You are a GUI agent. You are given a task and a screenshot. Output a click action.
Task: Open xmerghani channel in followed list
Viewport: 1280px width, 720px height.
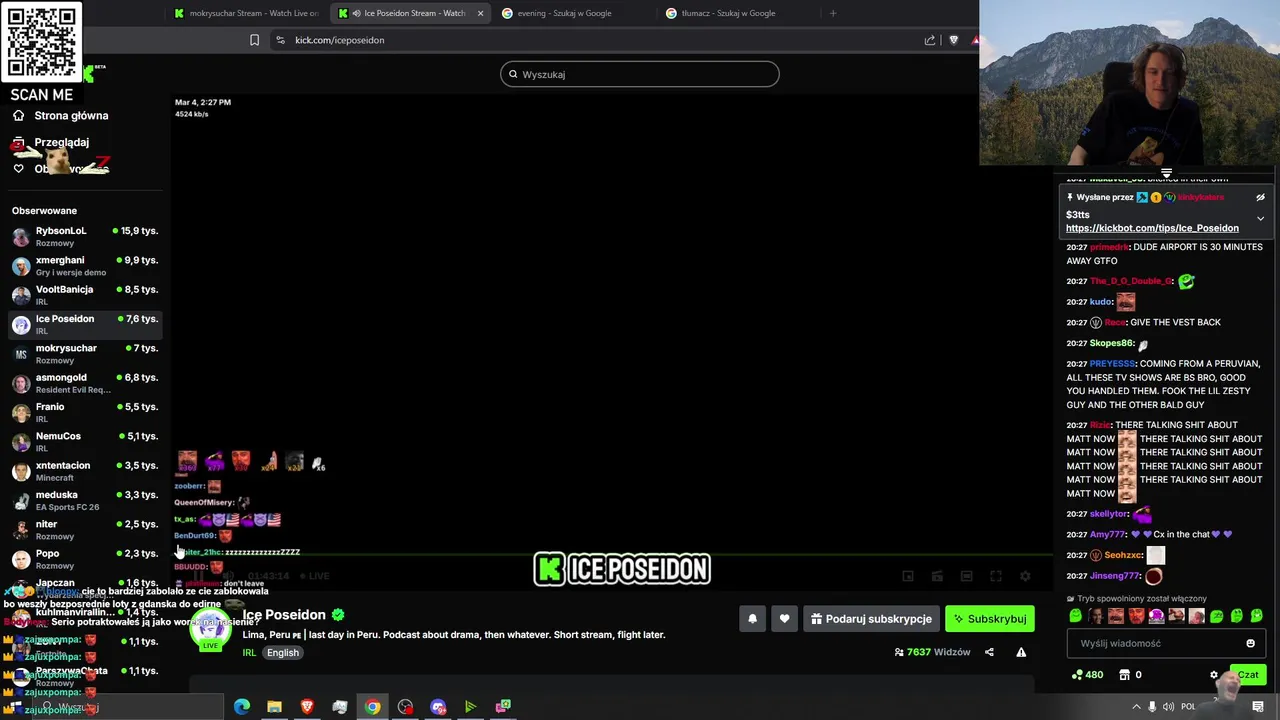[x=85, y=266]
